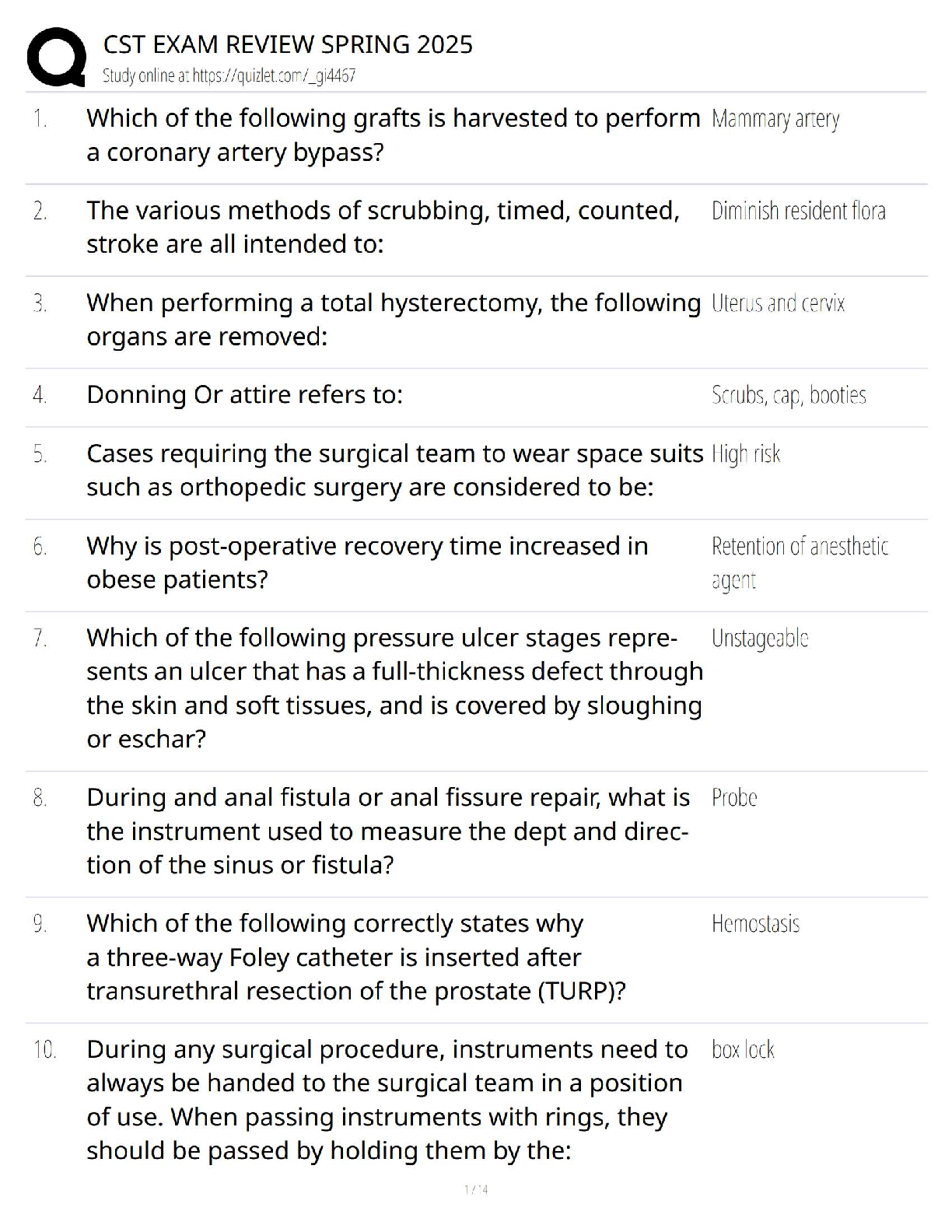This screenshot has height=1232, width=952.
Task: Click the CST EXAM REVIEW SPRING 2025 title
Action: 288,44
